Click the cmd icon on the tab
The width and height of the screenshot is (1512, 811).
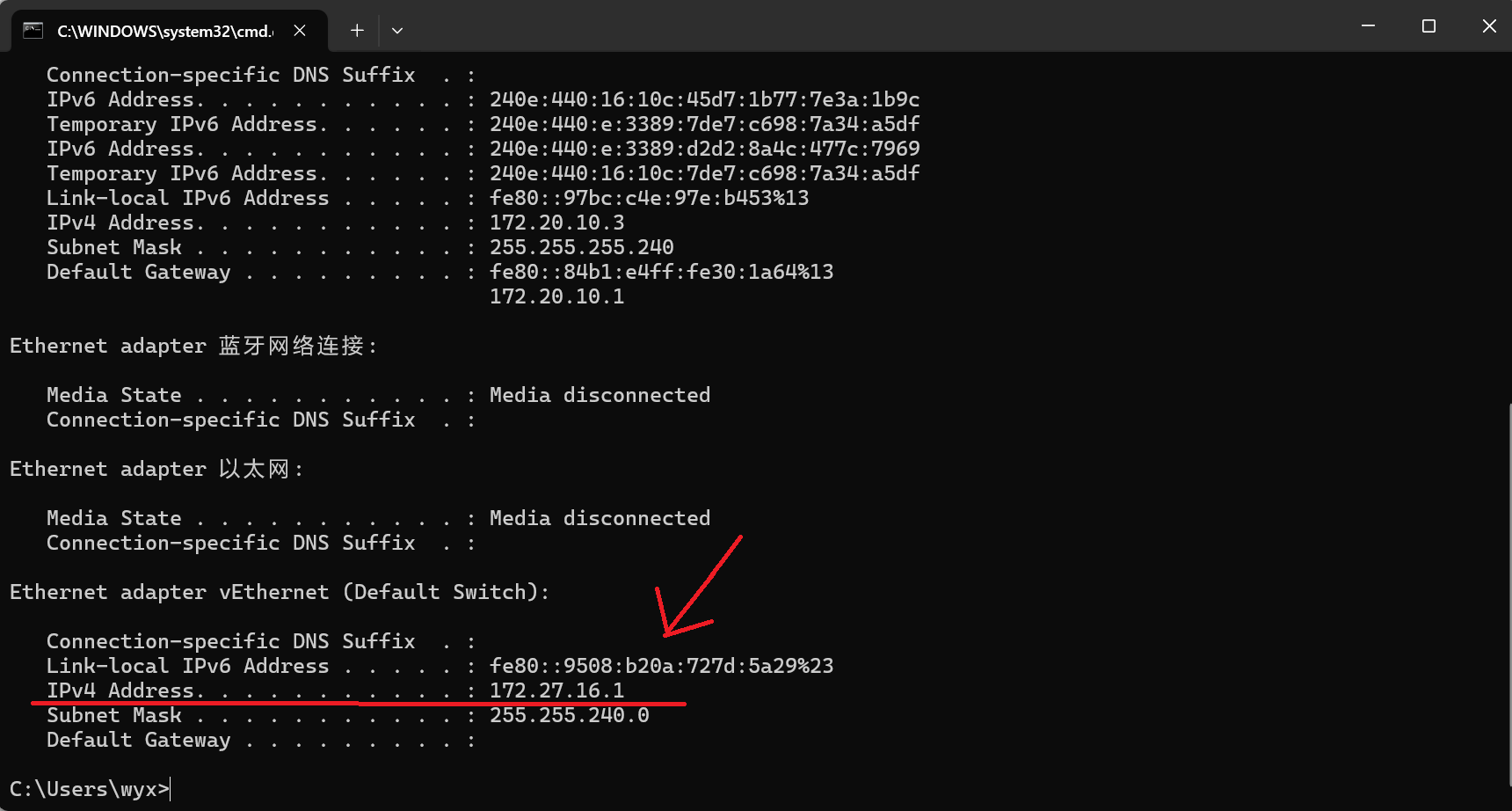[33, 31]
